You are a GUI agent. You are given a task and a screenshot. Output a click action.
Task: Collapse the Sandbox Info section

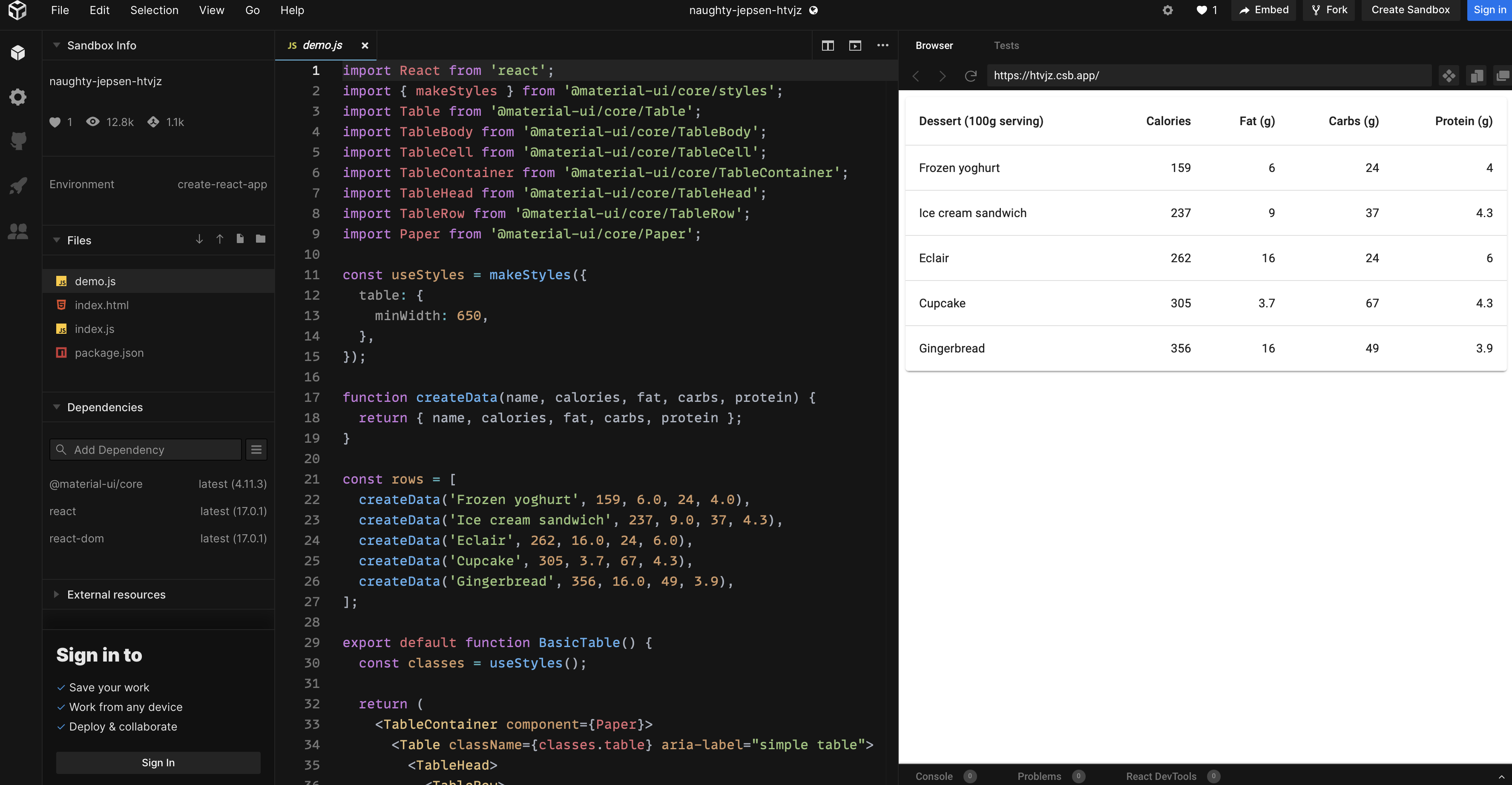(56, 45)
